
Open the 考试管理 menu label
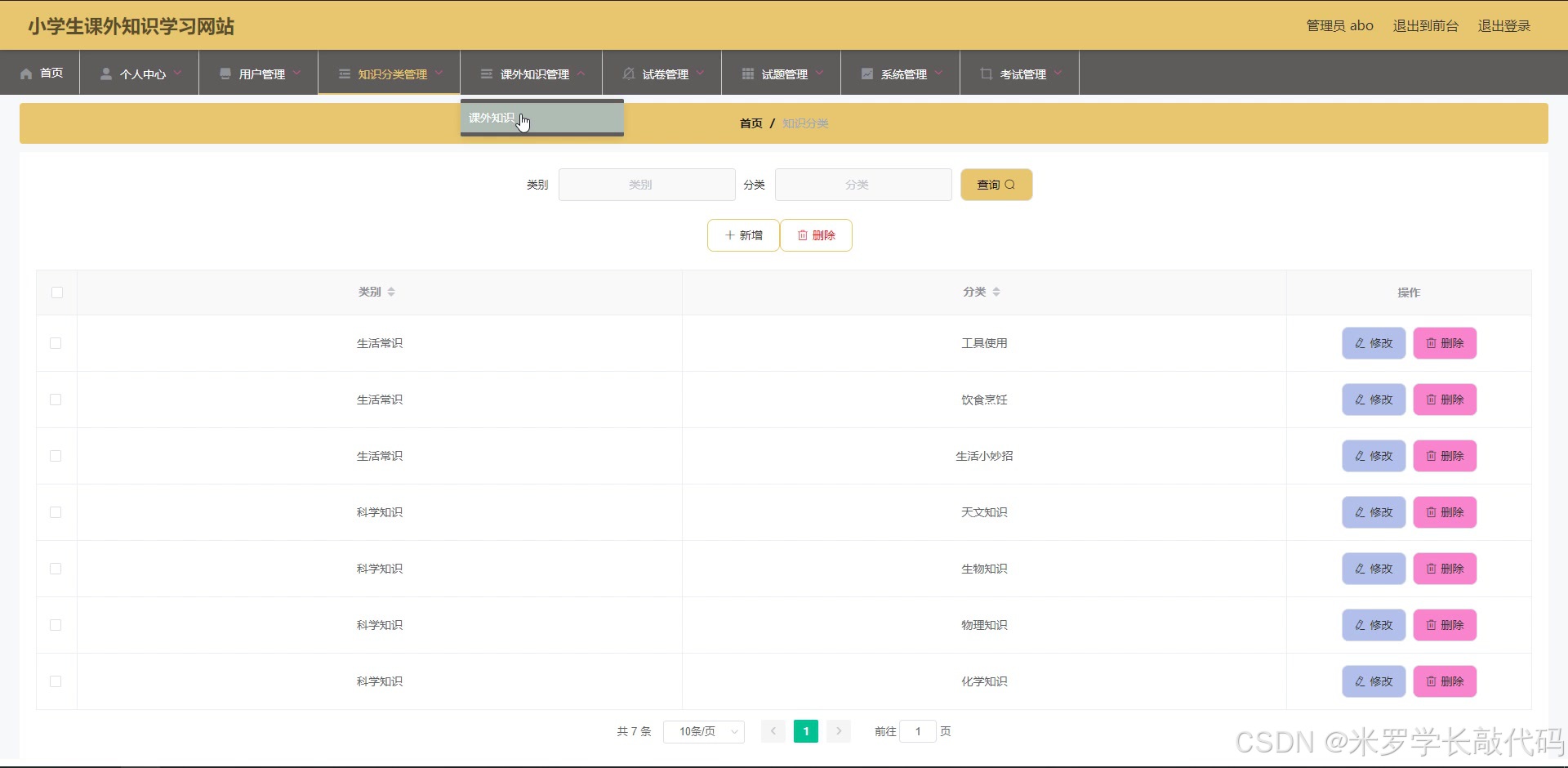[1023, 74]
